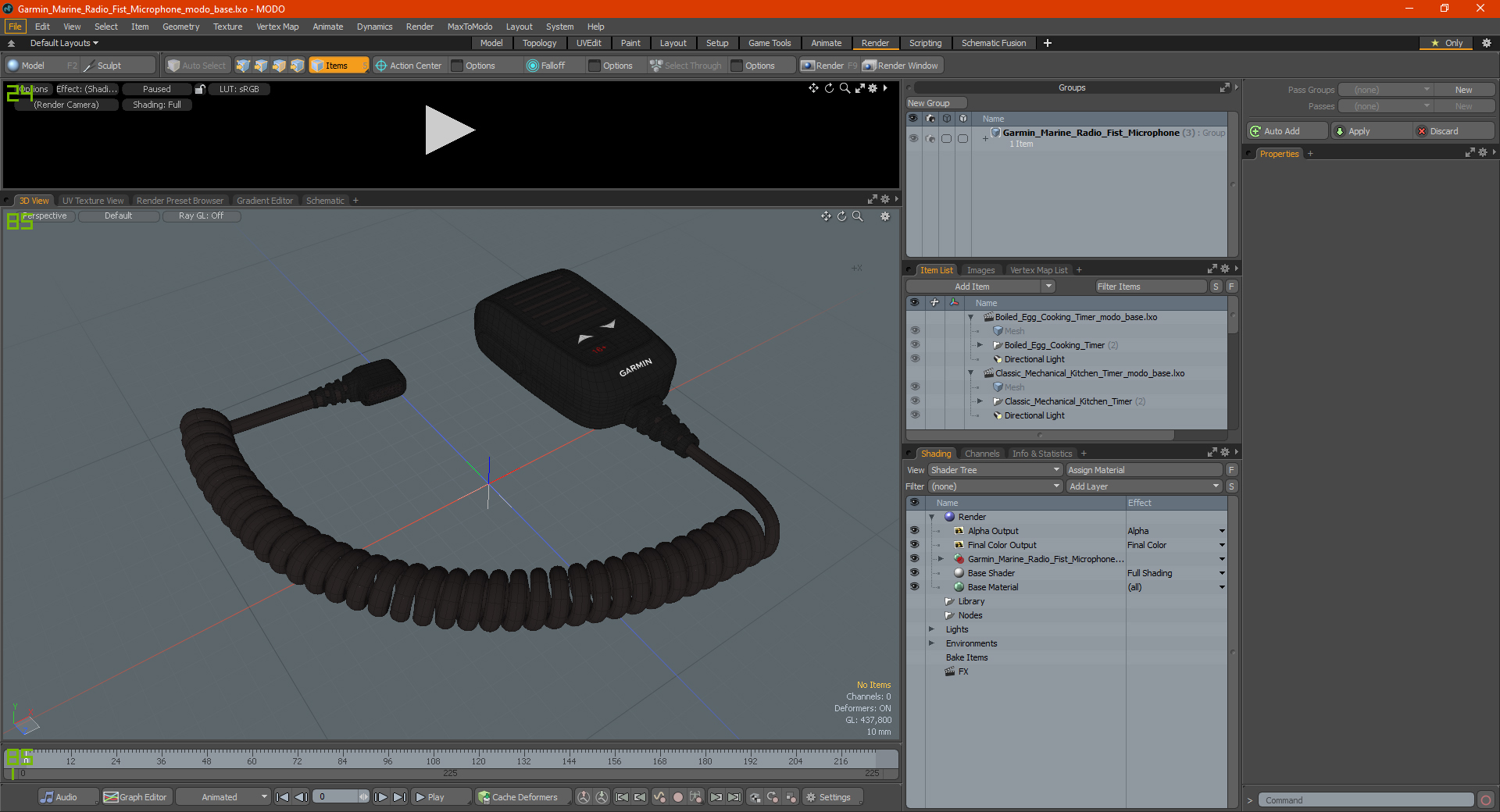Open the Geometry menu

point(180,27)
